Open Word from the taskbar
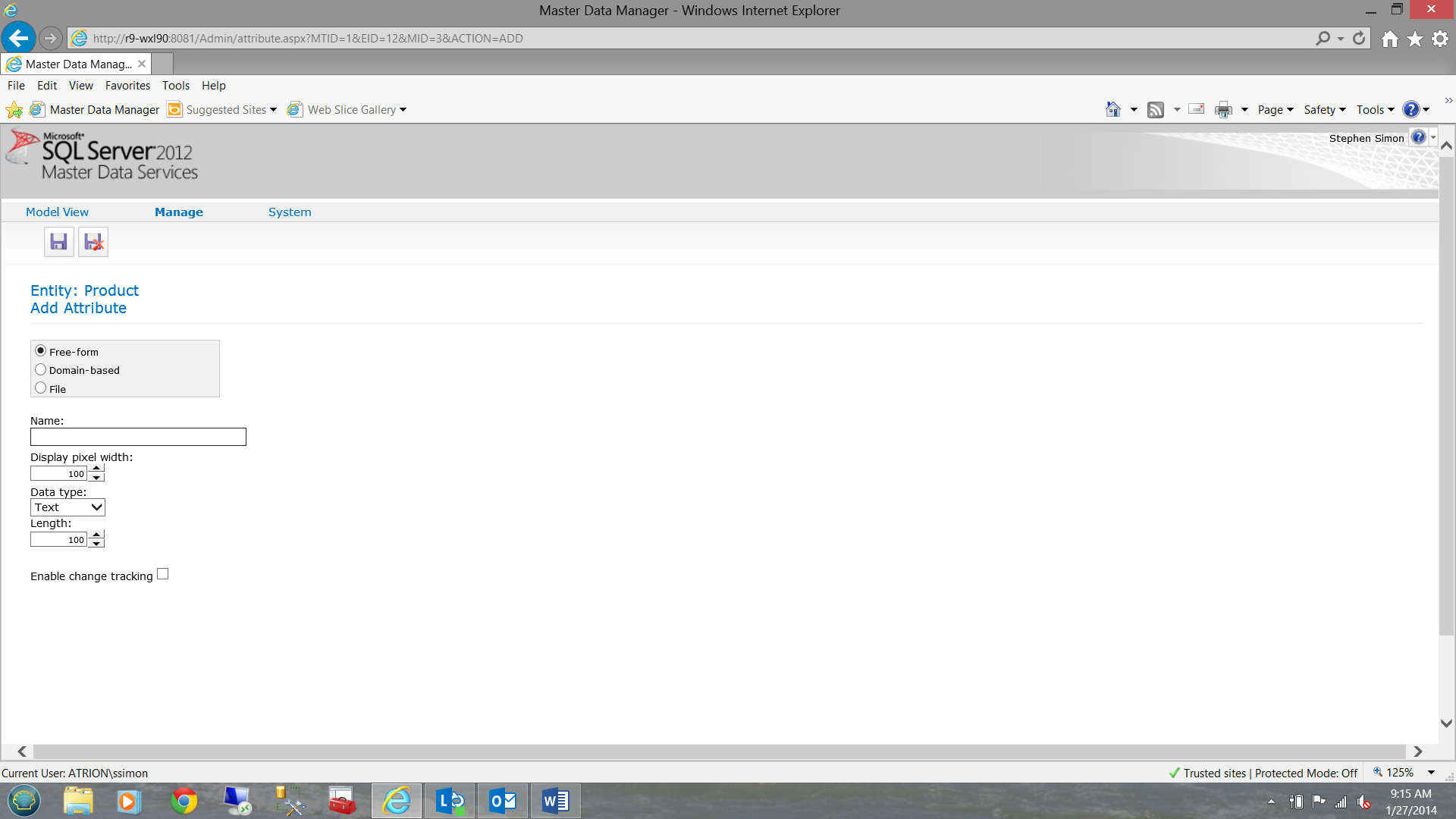The image size is (1456, 819). click(x=555, y=801)
